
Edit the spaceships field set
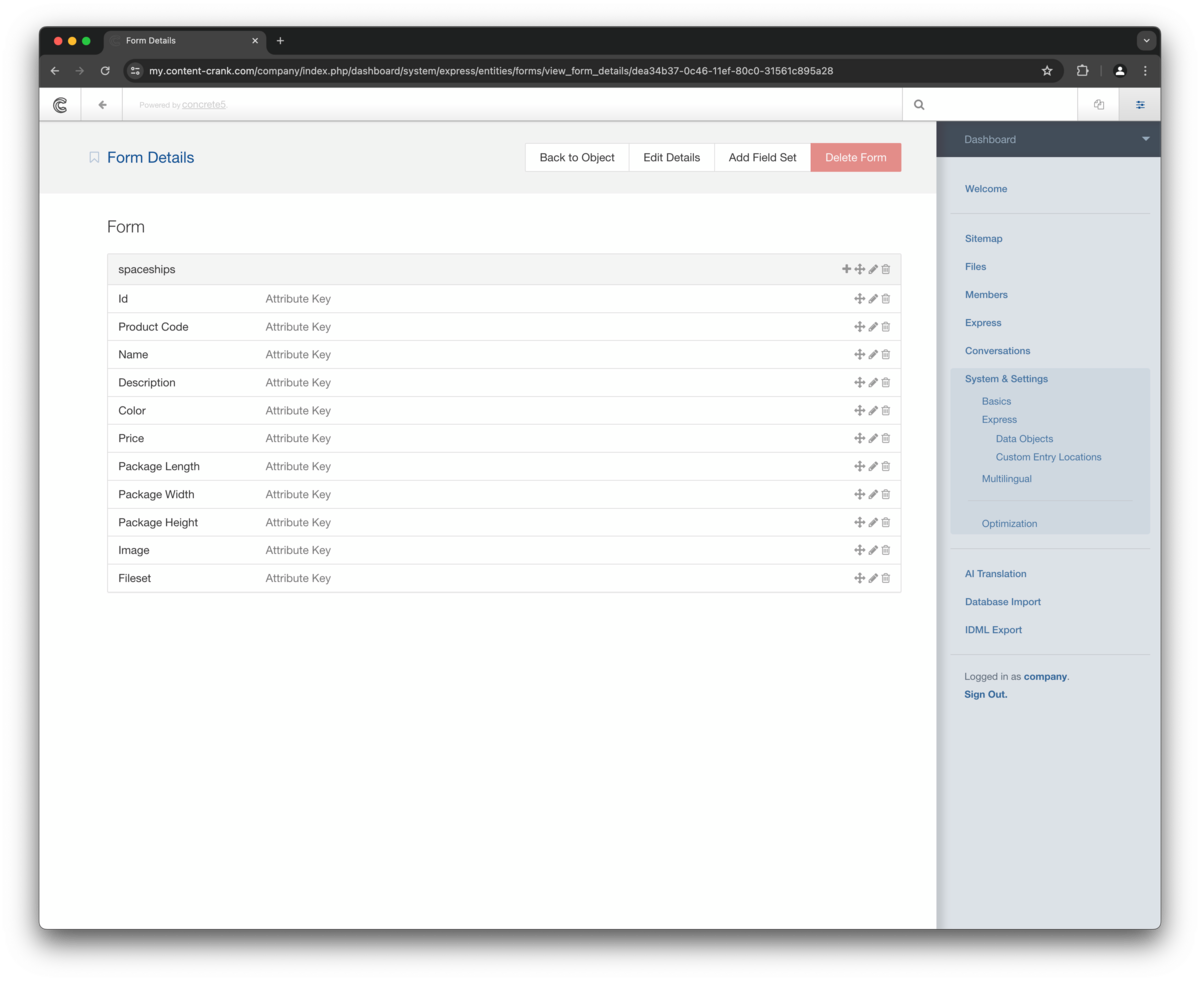[x=873, y=269]
